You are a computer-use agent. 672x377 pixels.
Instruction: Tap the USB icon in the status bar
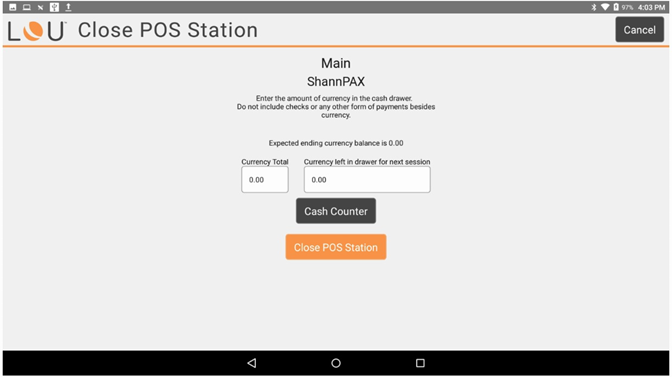[54, 7]
